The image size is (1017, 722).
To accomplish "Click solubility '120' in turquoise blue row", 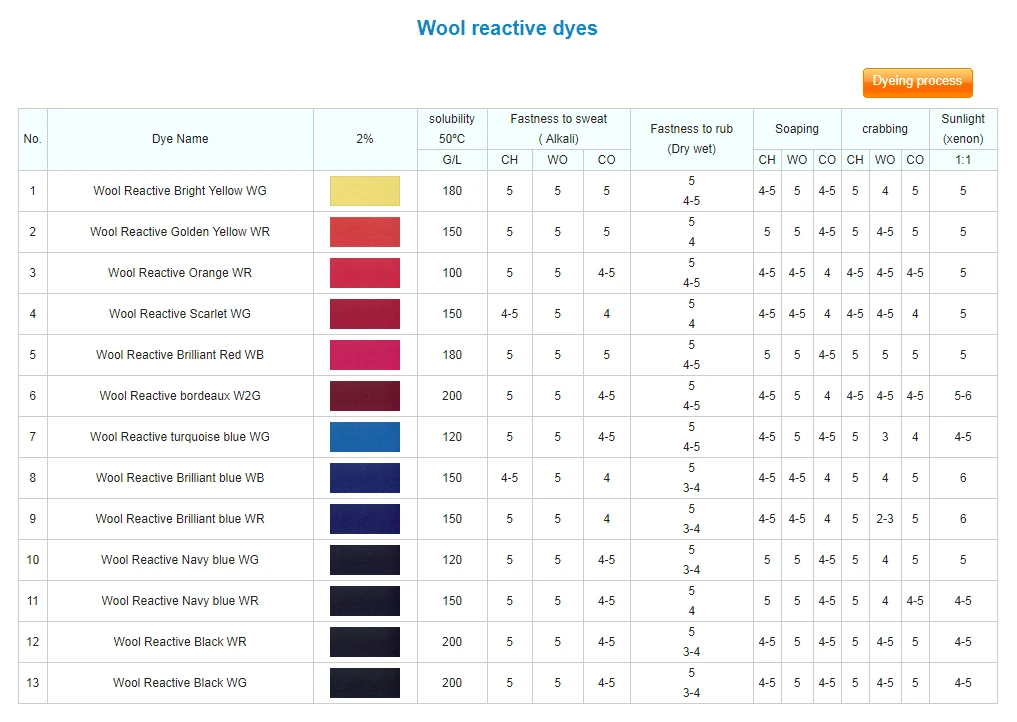I will (x=452, y=437).
